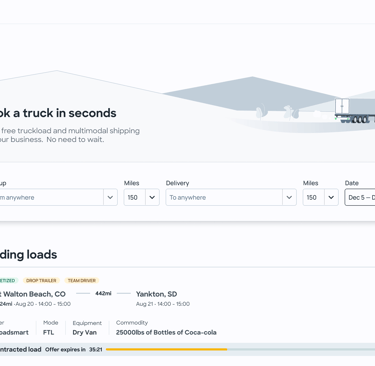Click the truck illustration in banner
This screenshot has height=366, width=375.
pyautogui.click(x=355, y=111)
